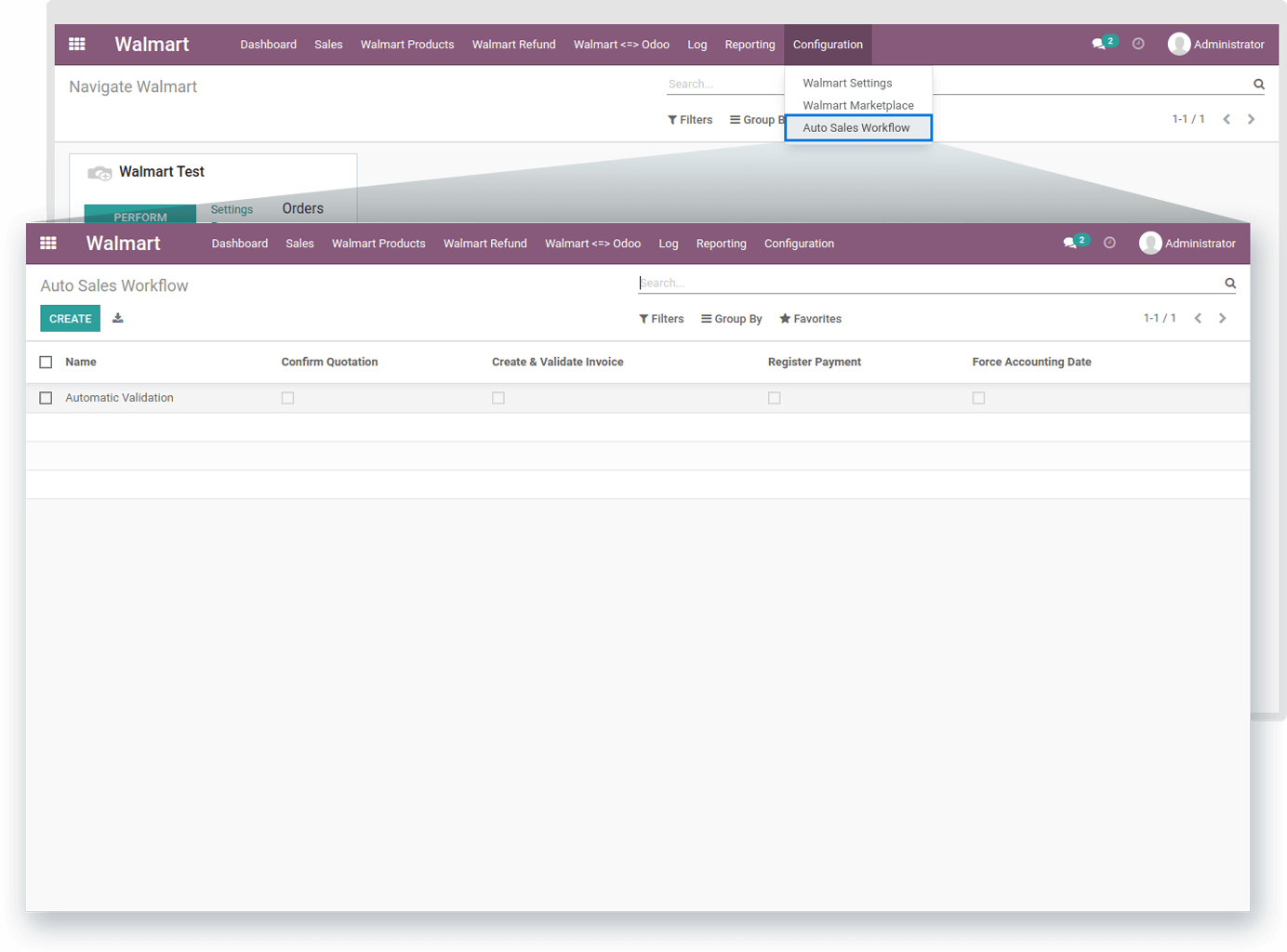Viewport: 1287px width, 952px height.
Task: Open activities clock icon in front window
Action: [1109, 243]
